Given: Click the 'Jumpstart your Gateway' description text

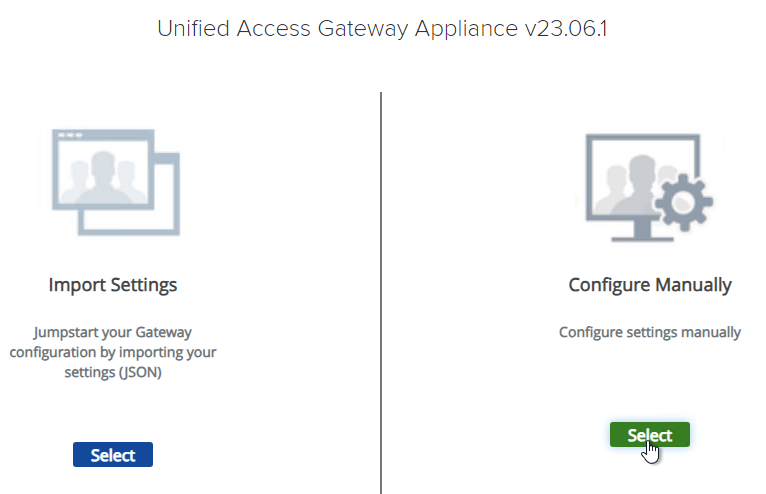Looking at the screenshot, I should tap(113, 332).
